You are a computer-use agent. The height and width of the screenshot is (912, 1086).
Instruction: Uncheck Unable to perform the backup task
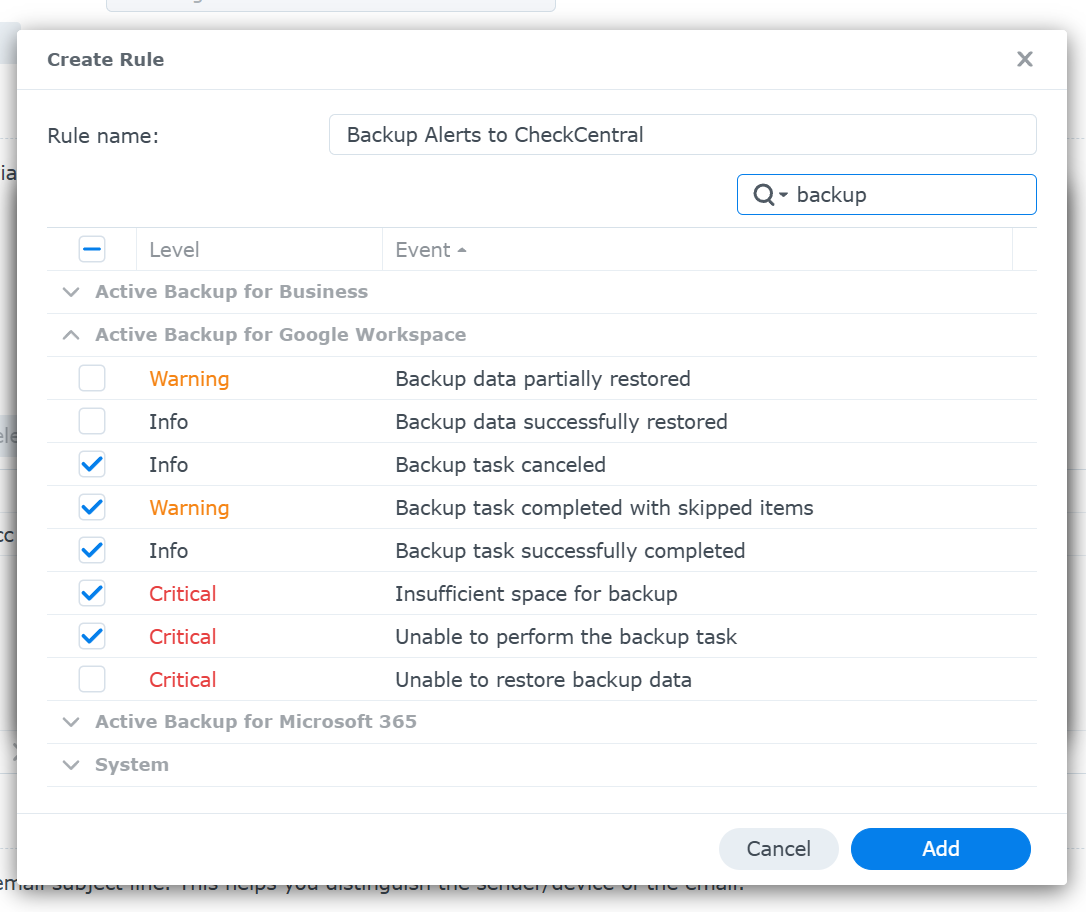coord(92,636)
